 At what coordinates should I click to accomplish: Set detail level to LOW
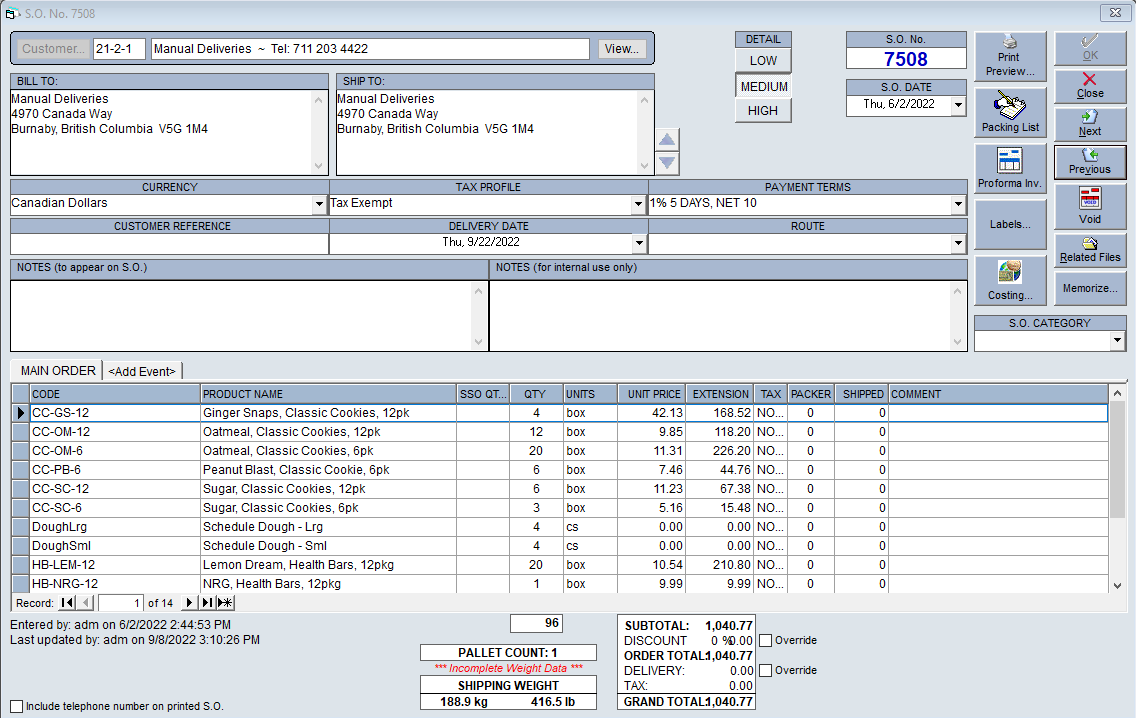[x=763, y=61]
